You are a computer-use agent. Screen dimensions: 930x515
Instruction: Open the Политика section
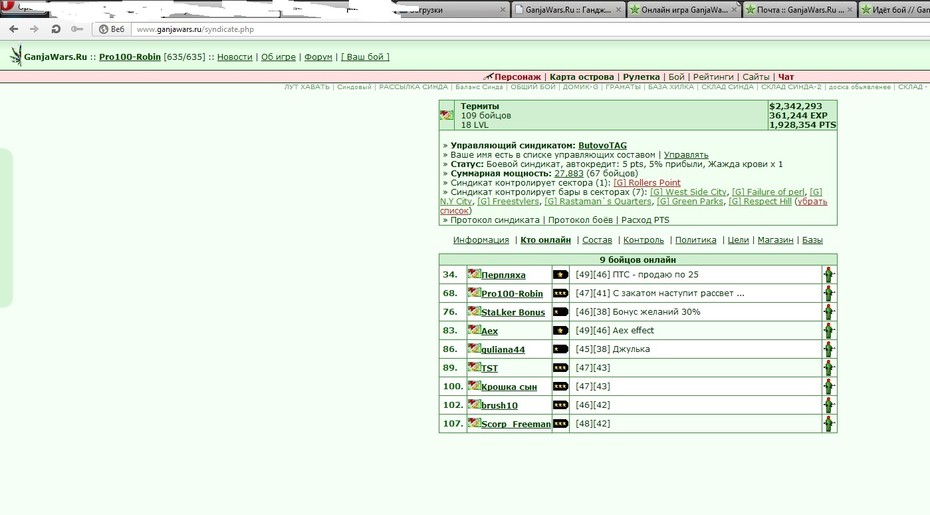pos(696,240)
